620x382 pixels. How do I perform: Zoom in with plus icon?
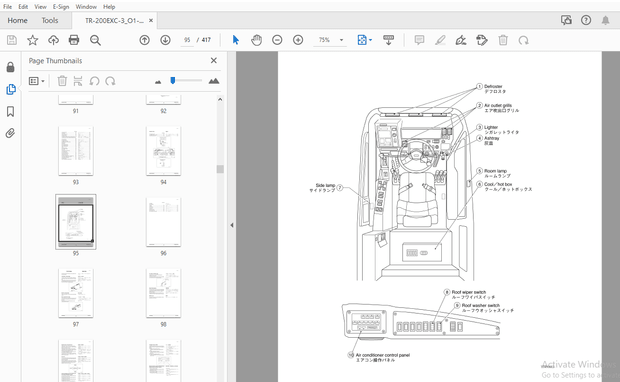(298, 40)
